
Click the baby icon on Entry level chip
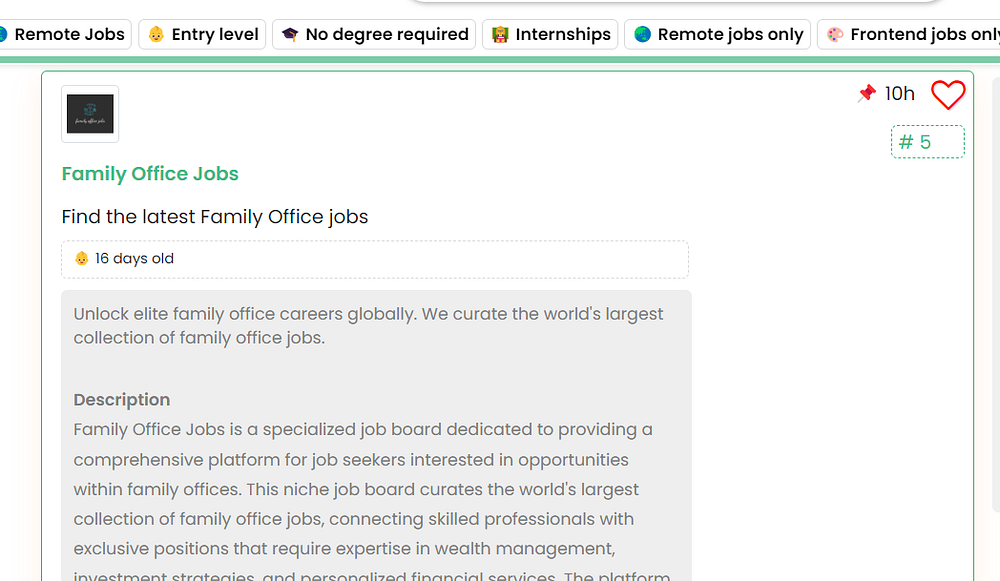pyautogui.click(x=156, y=34)
